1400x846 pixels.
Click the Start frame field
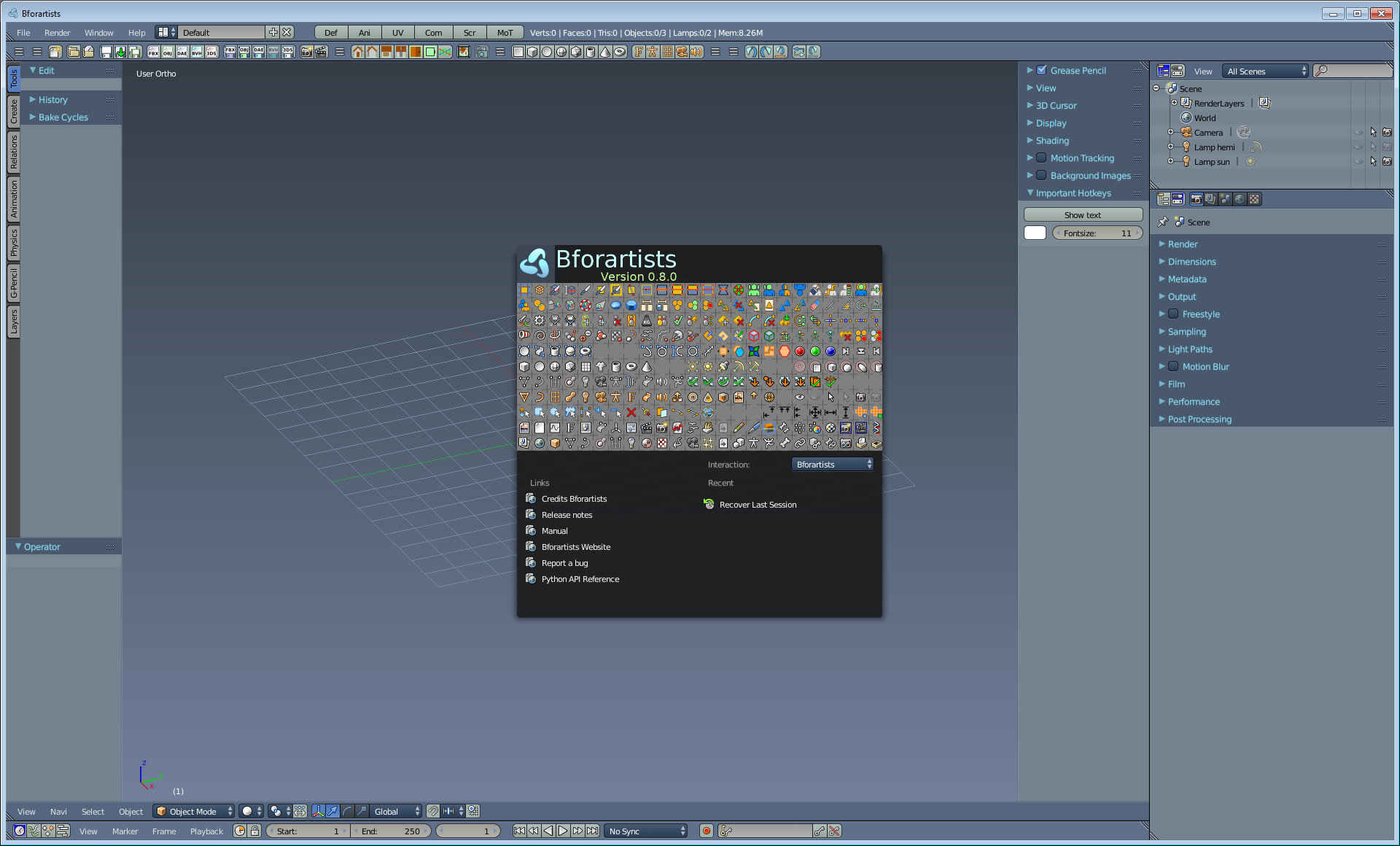[x=307, y=831]
